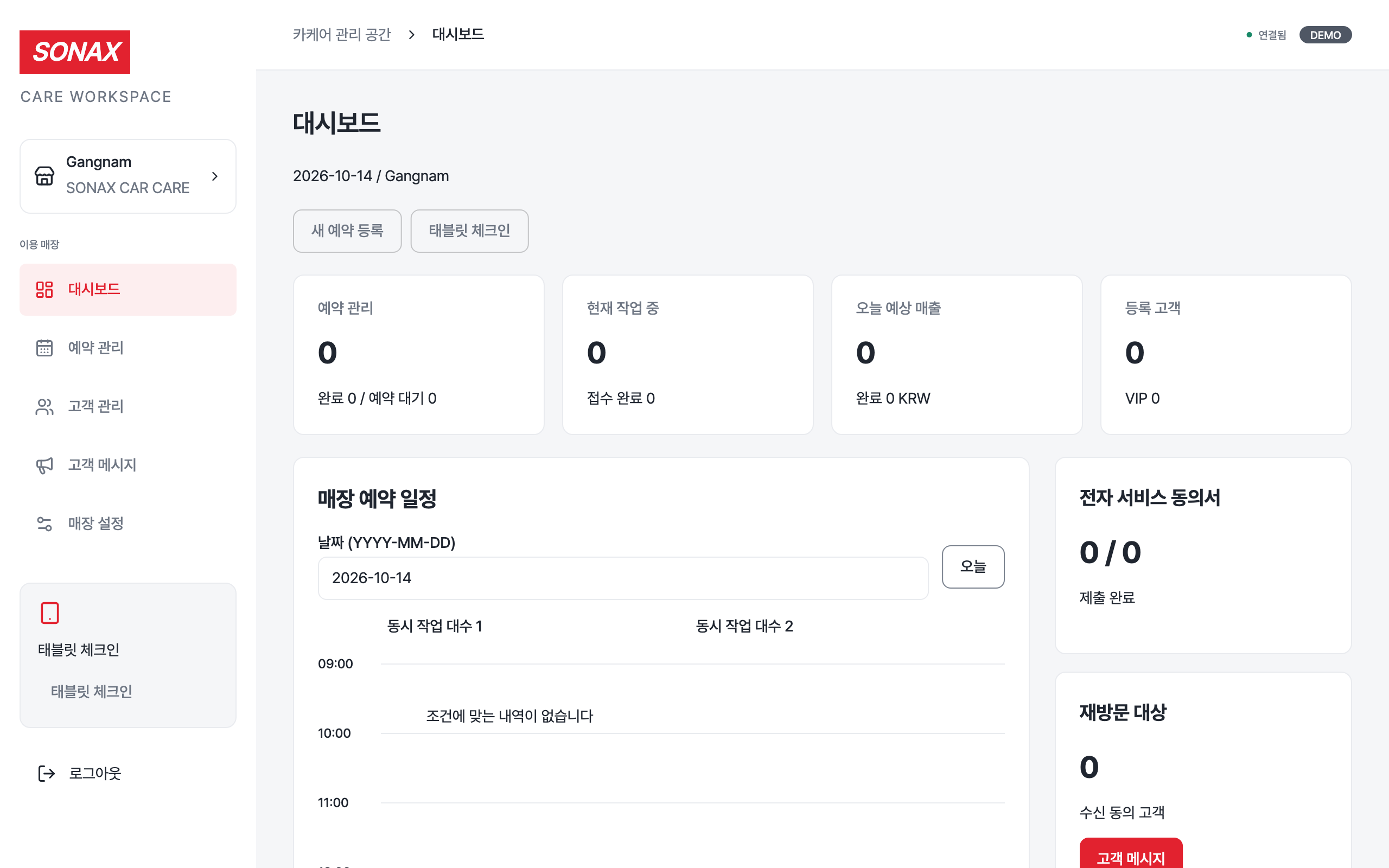Image resolution: width=1389 pixels, height=868 pixels.
Task: Click the sliders icon for 매장 설정
Action: click(x=44, y=524)
